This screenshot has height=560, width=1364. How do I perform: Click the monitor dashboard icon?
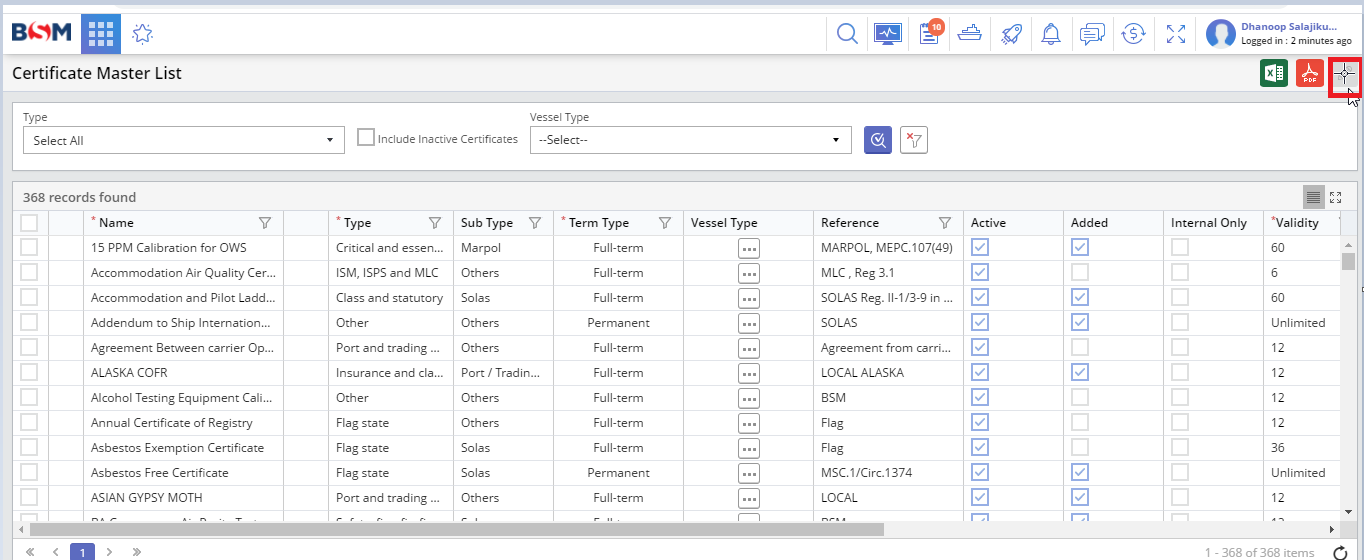(x=887, y=34)
